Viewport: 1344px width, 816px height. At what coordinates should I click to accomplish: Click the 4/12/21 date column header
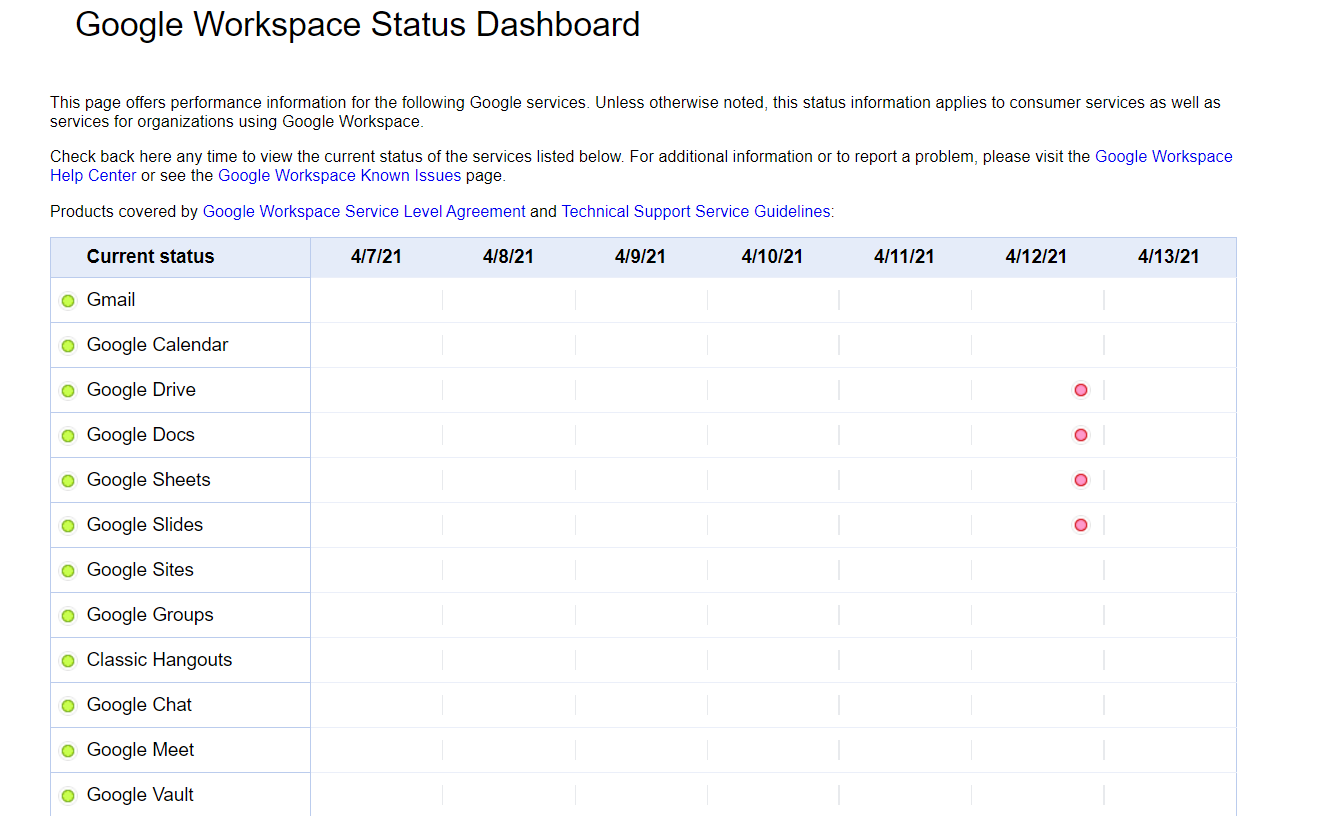1036,257
